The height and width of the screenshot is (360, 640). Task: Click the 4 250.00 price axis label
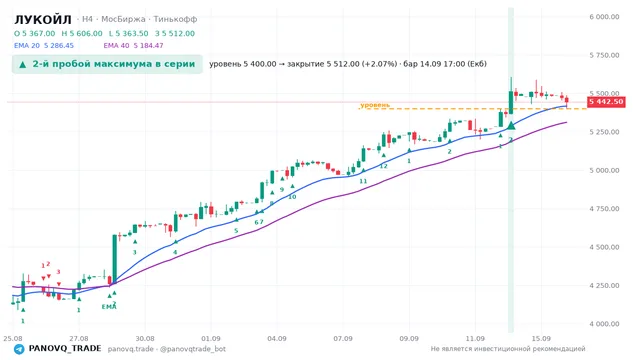pyautogui.click(x=604, y=285)
